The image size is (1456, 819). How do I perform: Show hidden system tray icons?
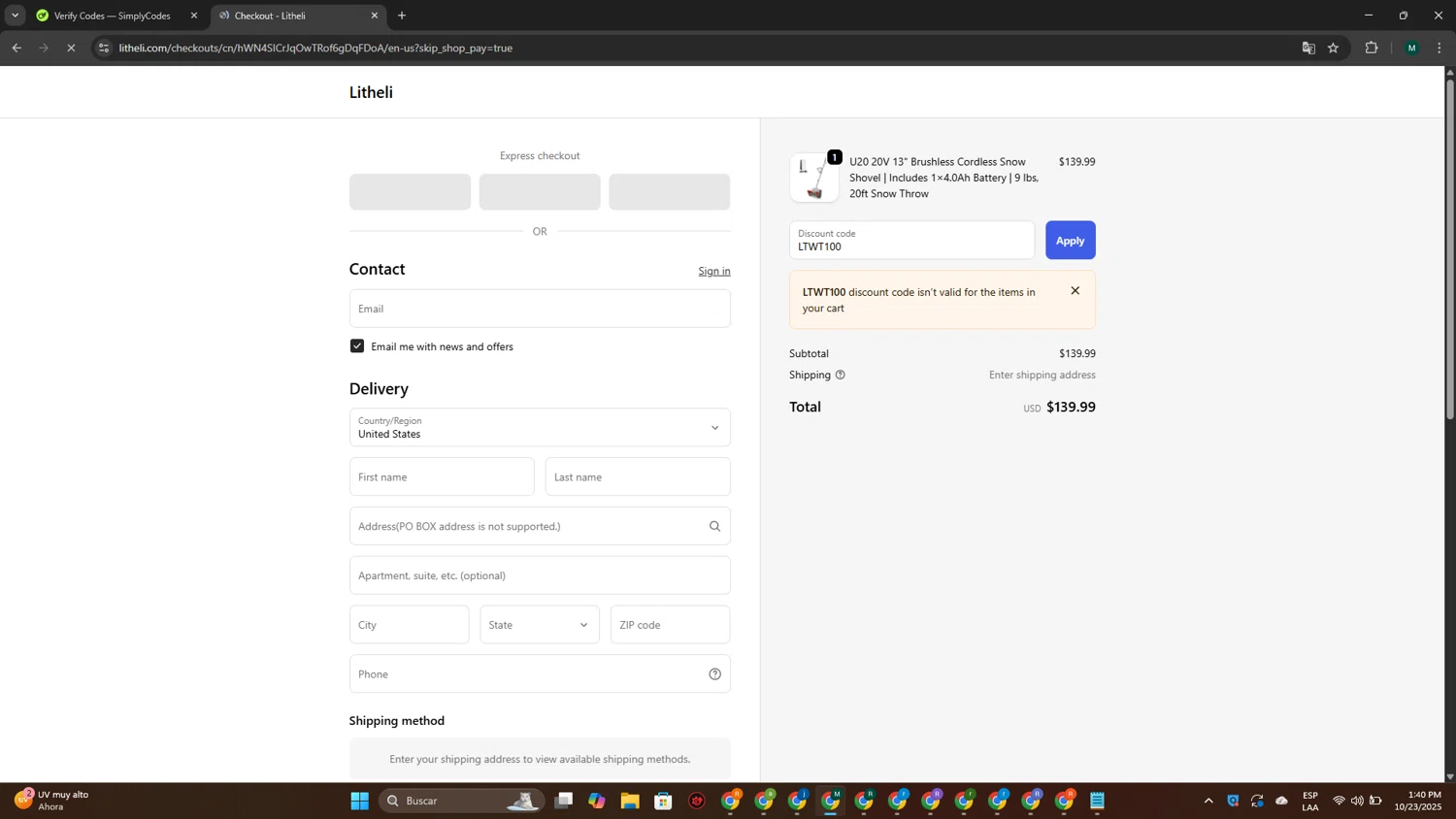click(1208, 801)
